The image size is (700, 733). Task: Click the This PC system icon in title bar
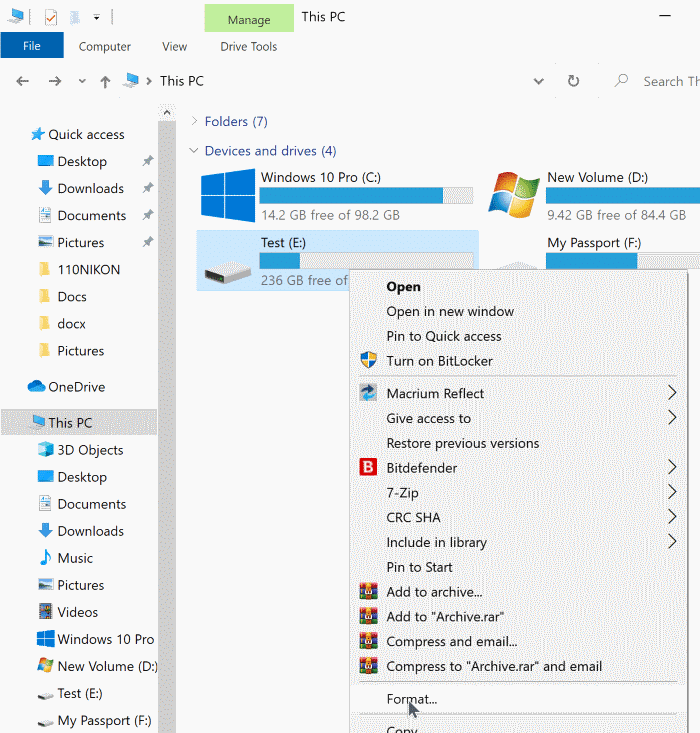point(16,16)
